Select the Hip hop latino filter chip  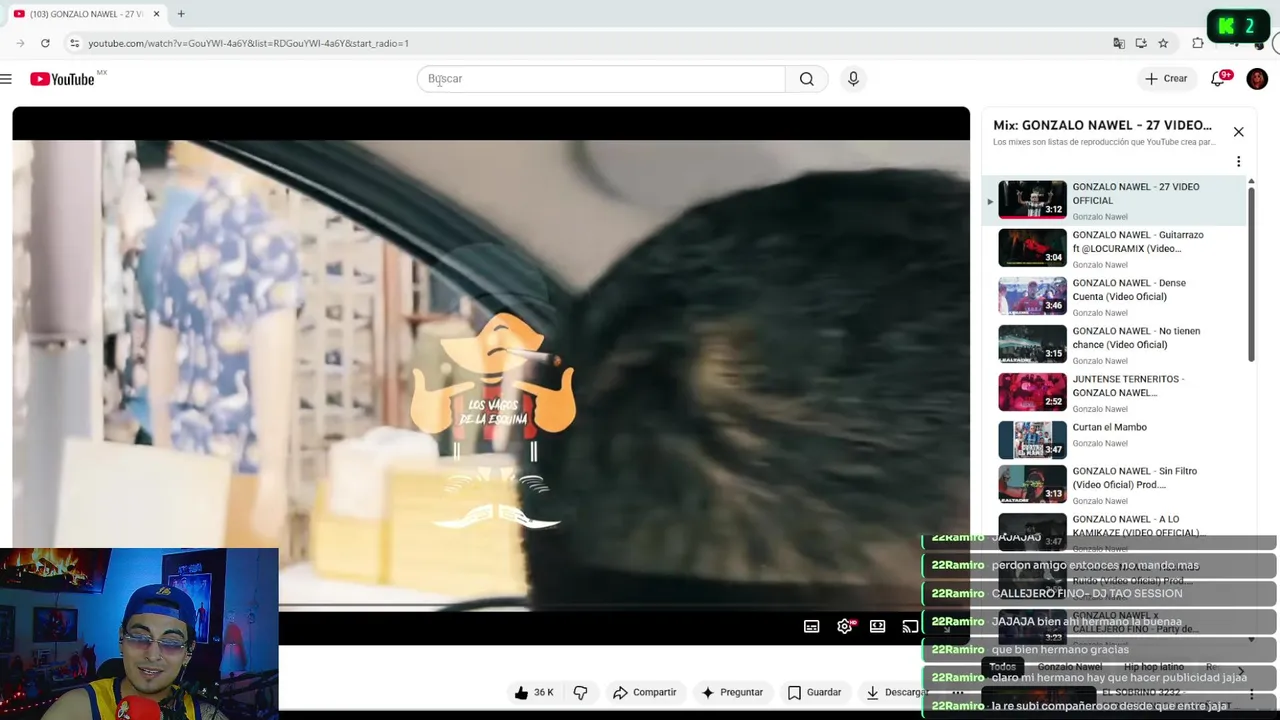point(1154,667)
